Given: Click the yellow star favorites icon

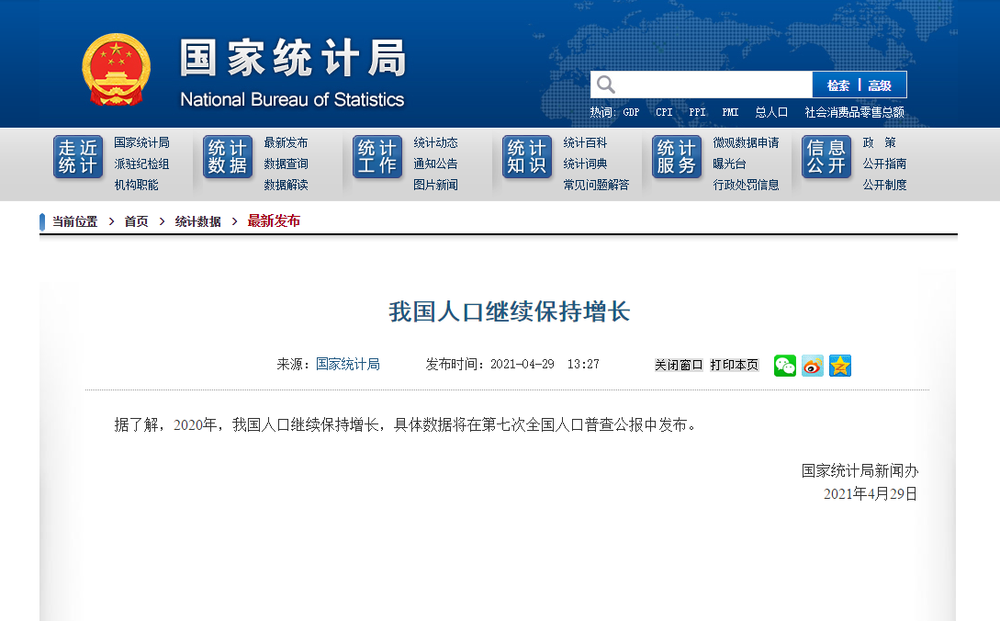Looking at the screenshot, I should (840, 365).
